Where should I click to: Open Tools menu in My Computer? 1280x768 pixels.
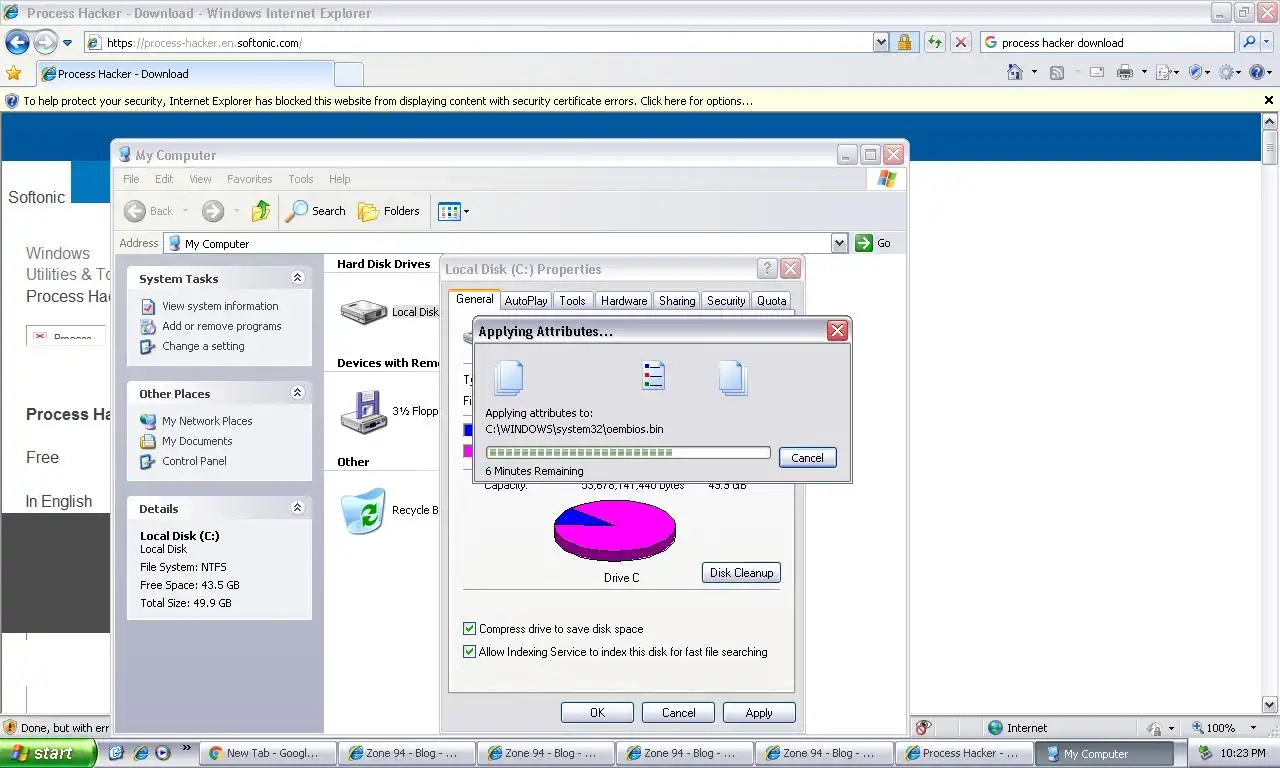301,179
